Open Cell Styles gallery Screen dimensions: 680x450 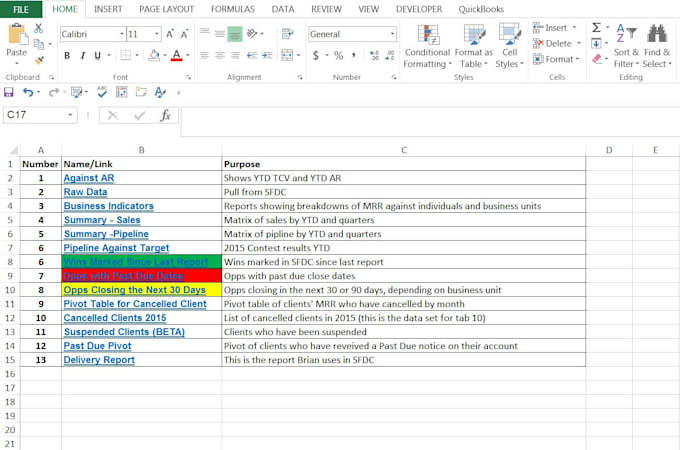click(510, 46)
